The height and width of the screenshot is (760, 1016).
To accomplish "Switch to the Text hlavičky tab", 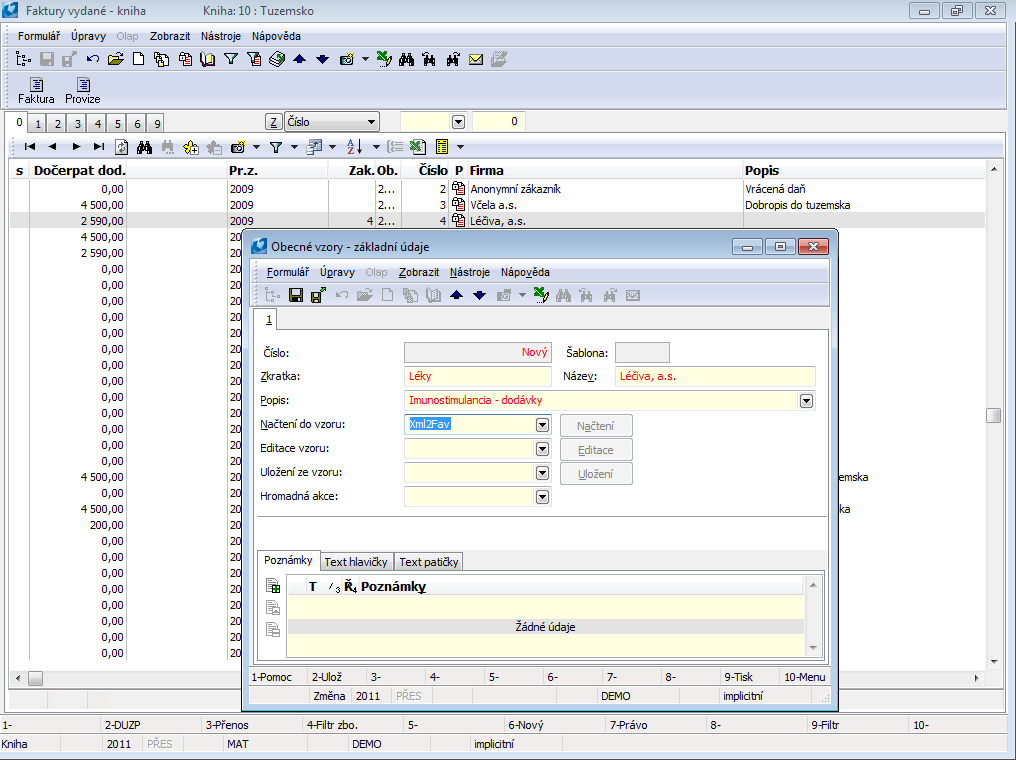I will point(357,562).
